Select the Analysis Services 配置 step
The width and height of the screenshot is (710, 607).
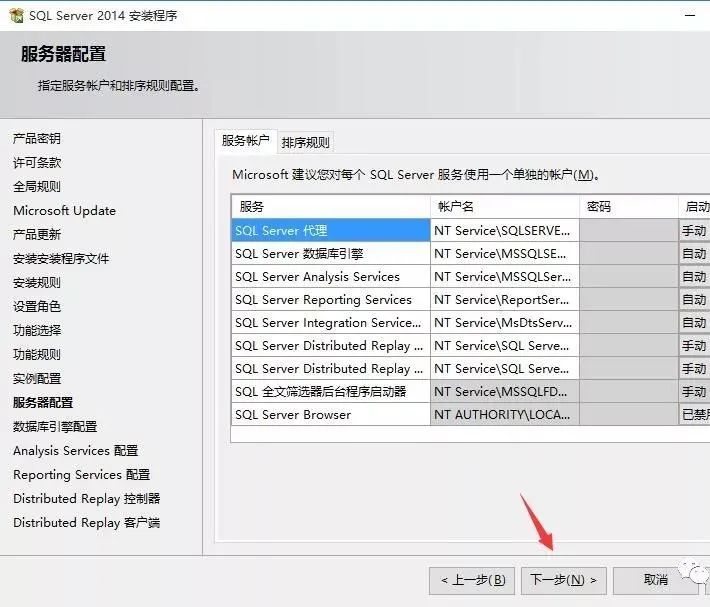tap(76, 450)
